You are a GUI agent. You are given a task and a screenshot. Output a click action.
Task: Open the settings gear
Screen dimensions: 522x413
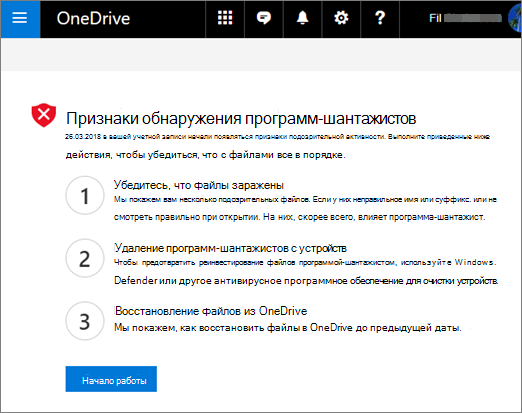click(341, 18)
